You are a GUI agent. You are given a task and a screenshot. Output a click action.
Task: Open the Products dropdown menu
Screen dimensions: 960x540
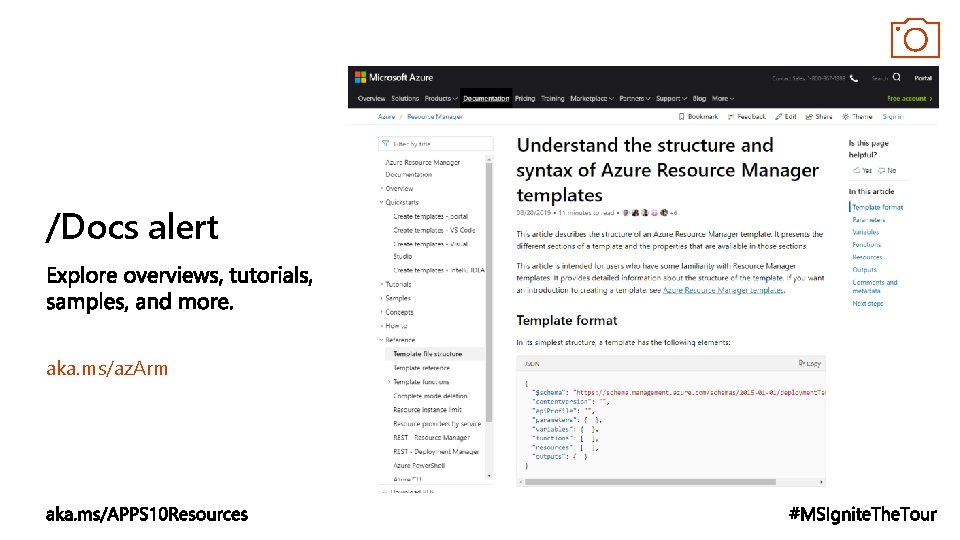441,99
